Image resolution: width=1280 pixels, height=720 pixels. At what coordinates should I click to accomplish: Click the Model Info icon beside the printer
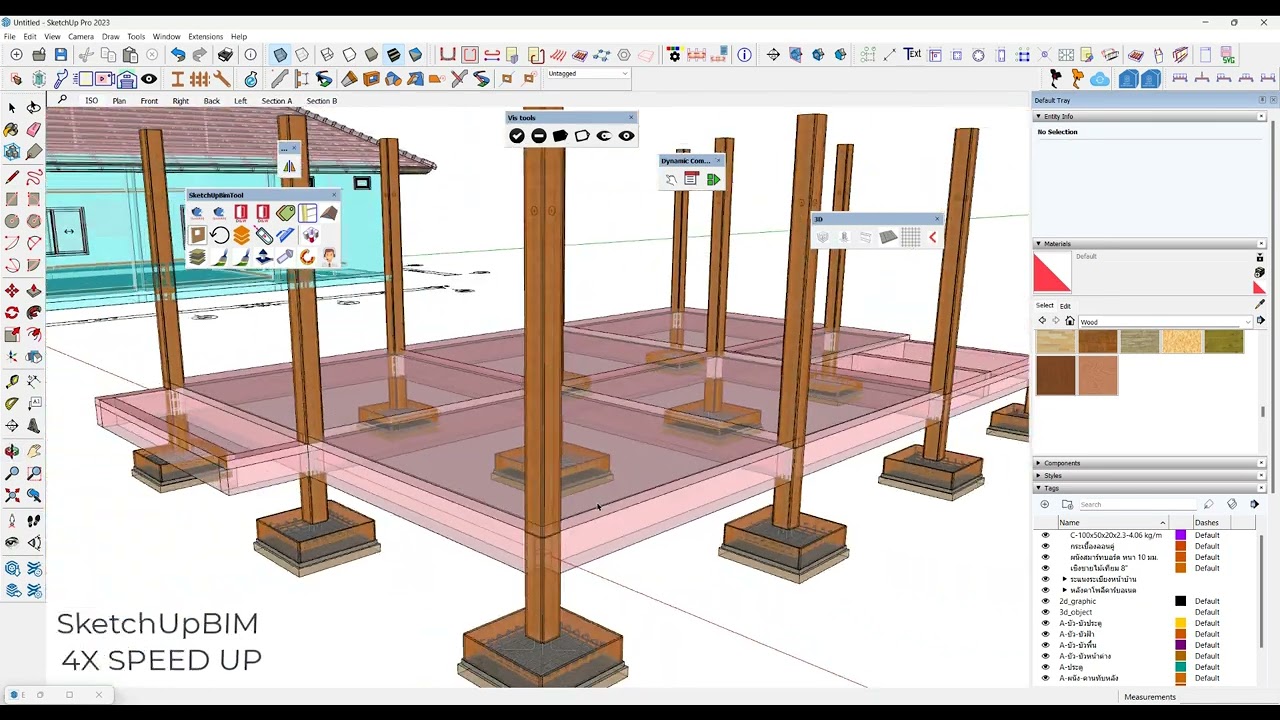click(250, 55)
